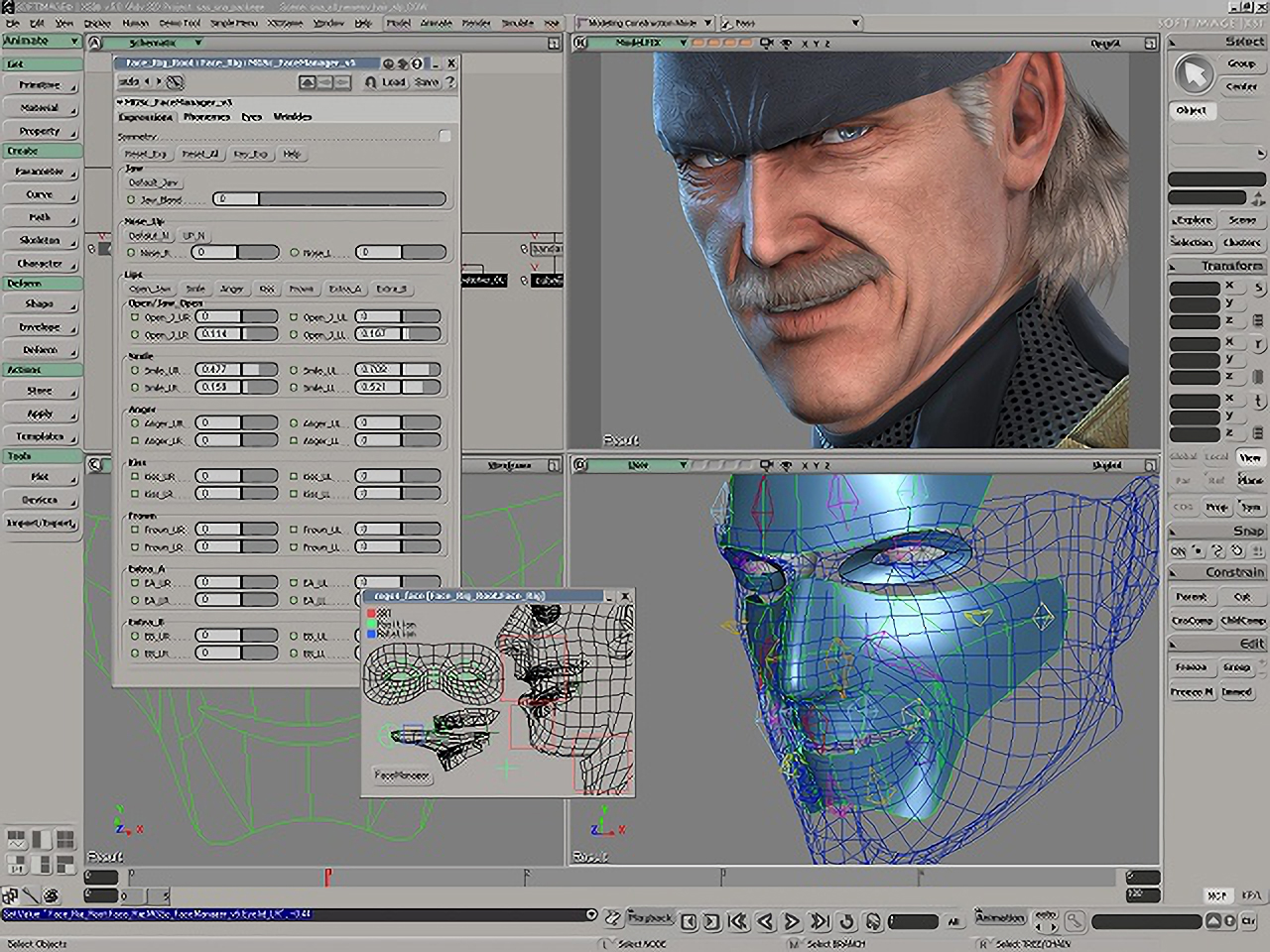Enable the On snap toggle
This screenshot has height=952, width=1270.
[x=1180, y=551]
